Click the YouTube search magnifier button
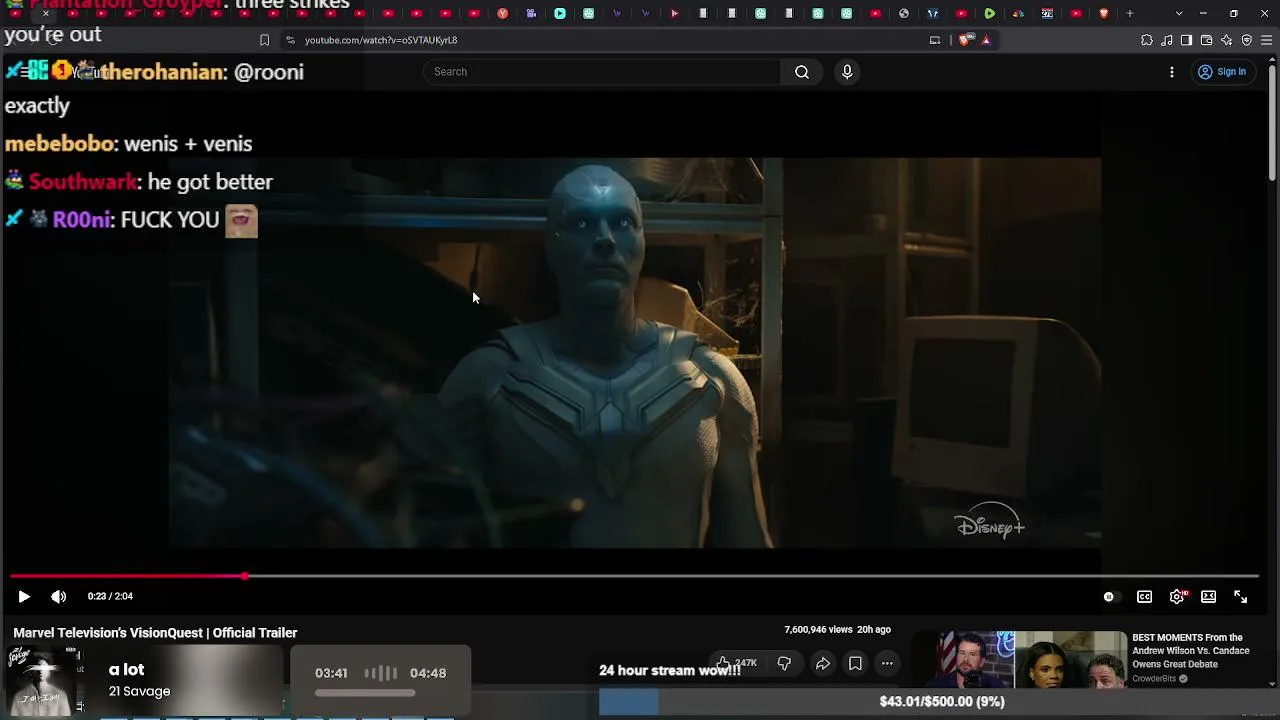This screenshot has width=1280, height=720. [x=802, y=72]
